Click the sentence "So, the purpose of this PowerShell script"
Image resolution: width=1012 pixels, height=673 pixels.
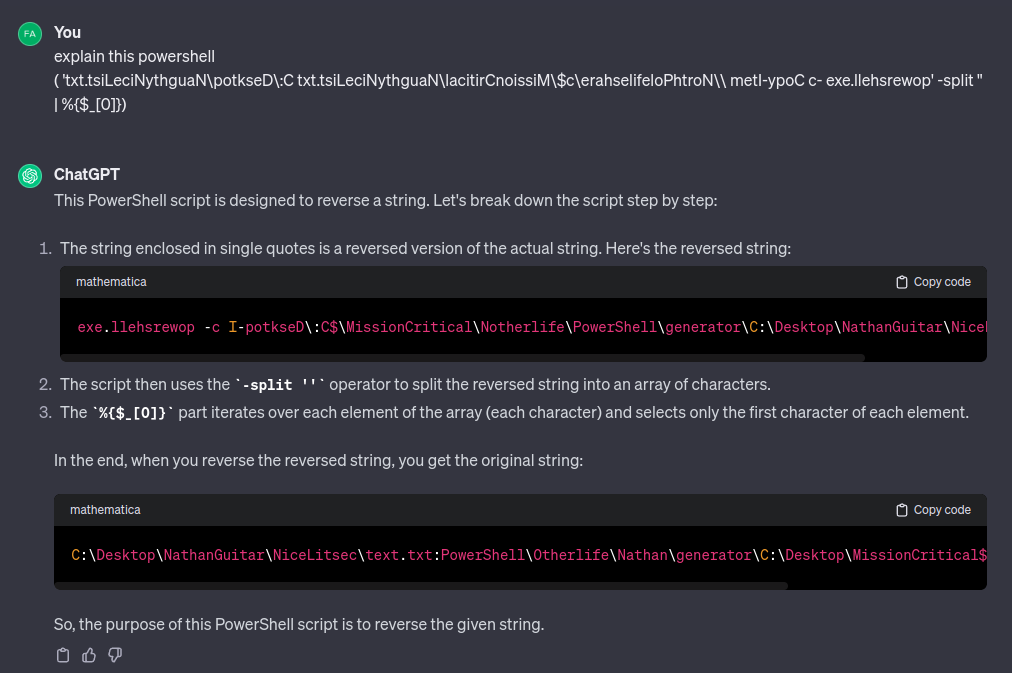click(x=298, y=625)
